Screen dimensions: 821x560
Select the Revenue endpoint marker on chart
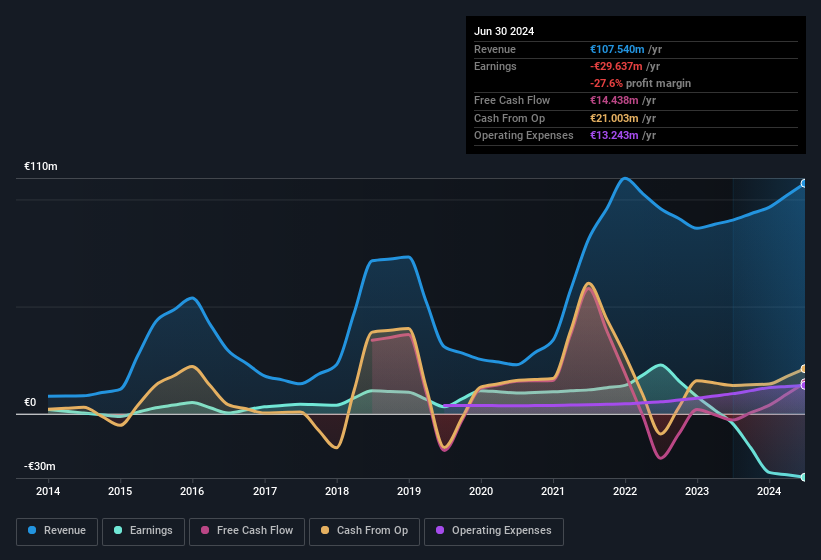coord(804,183)
